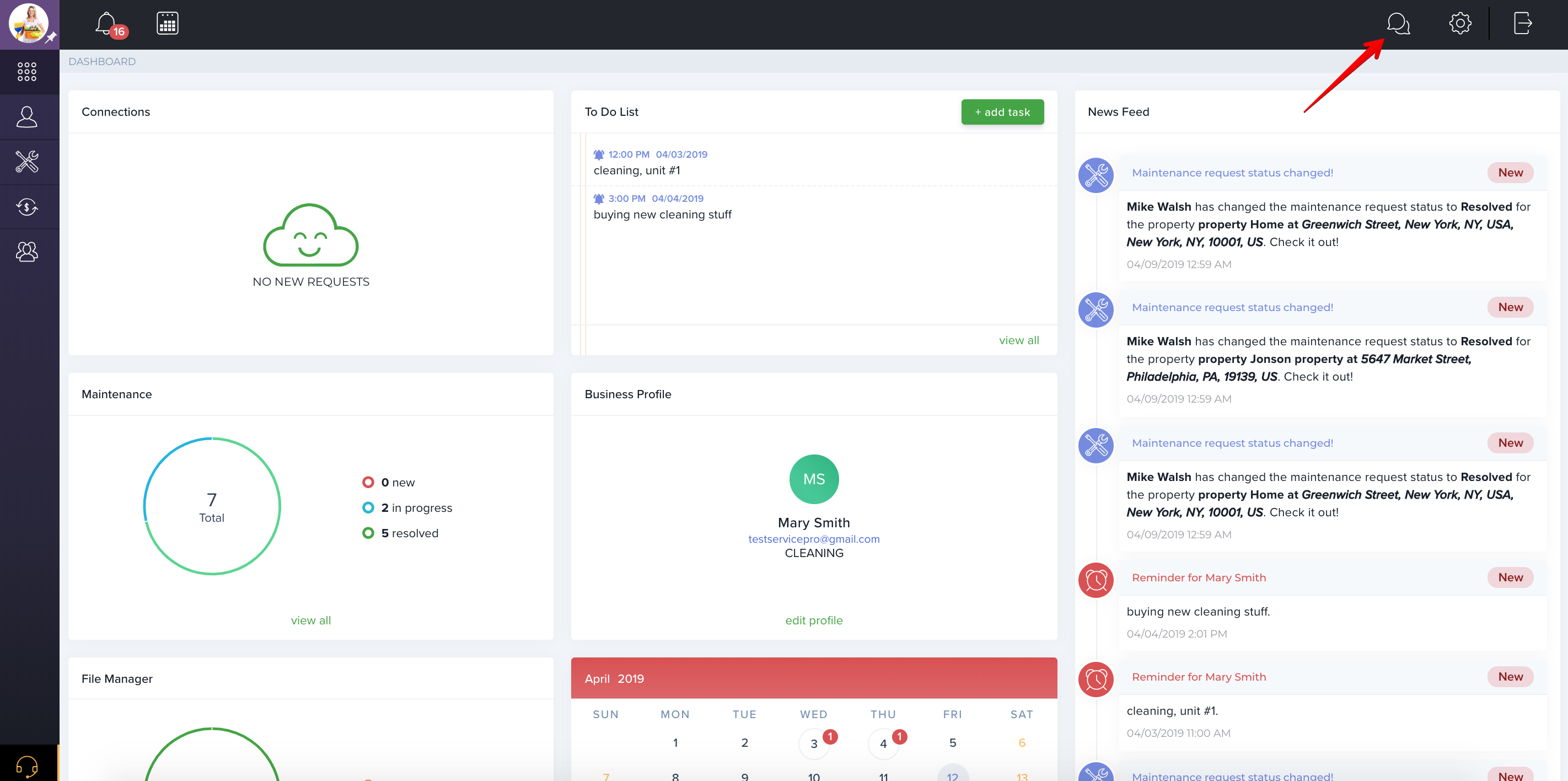Open the calendar icon in top bar
This screenshot has height=781, width=1568.
tap(168, 24)
